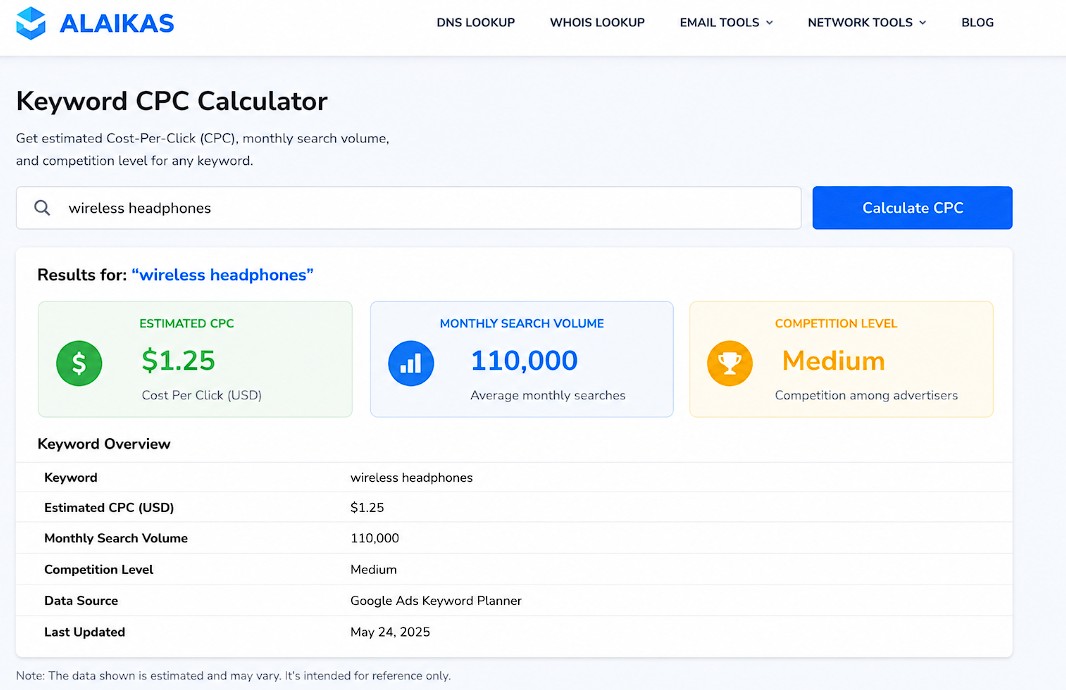Open the WHOIS LOOKUP menu item

pos(597,22)
